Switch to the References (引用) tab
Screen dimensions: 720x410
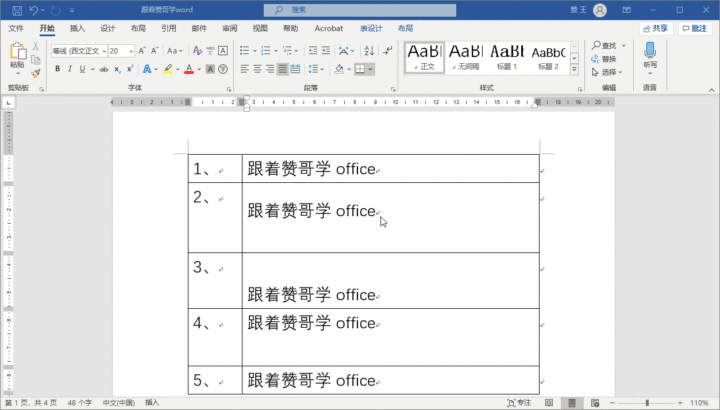[169, 28]
